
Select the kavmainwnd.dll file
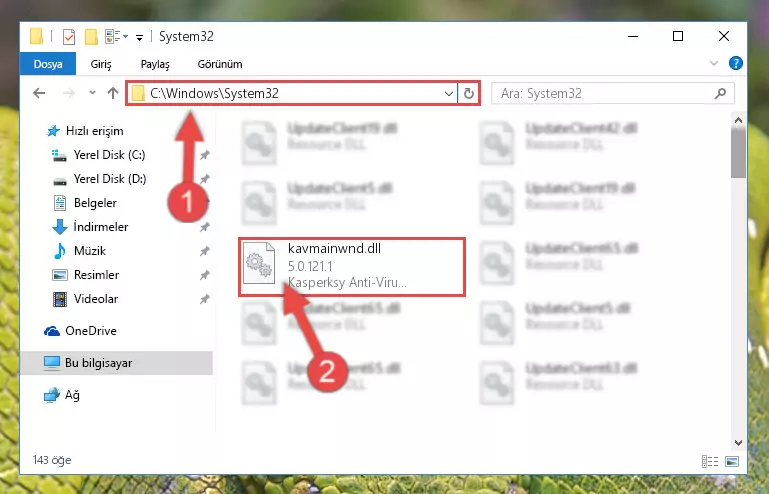[x=352, y=266]
